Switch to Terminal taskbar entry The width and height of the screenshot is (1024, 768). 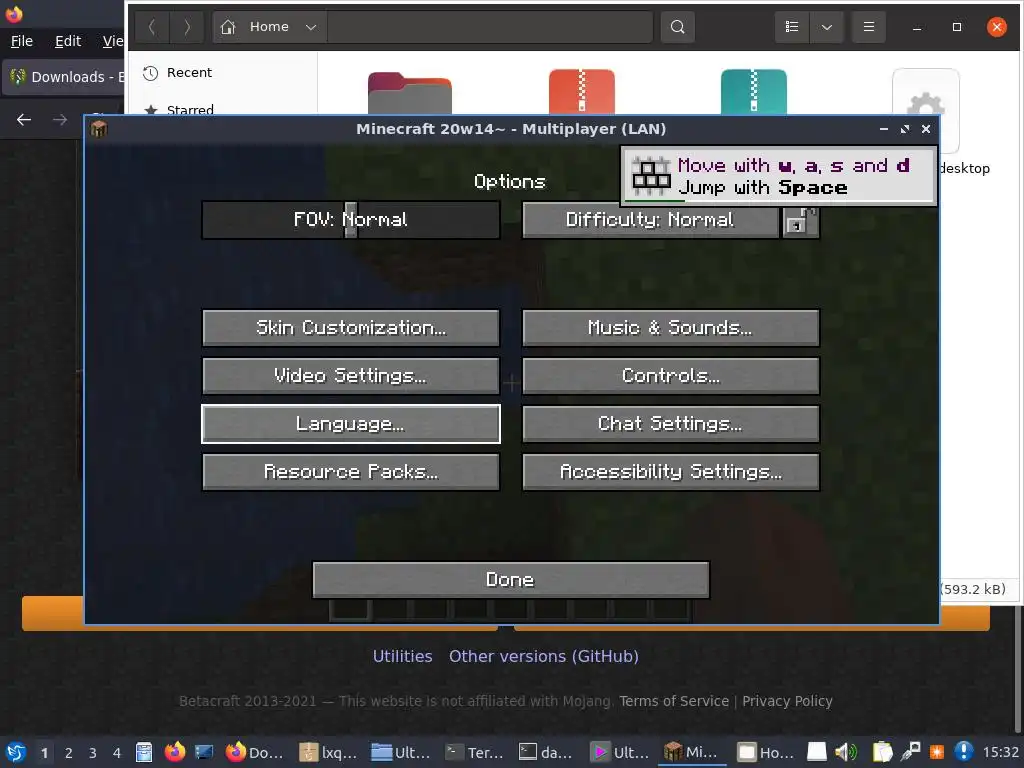[x=473, y=752]
